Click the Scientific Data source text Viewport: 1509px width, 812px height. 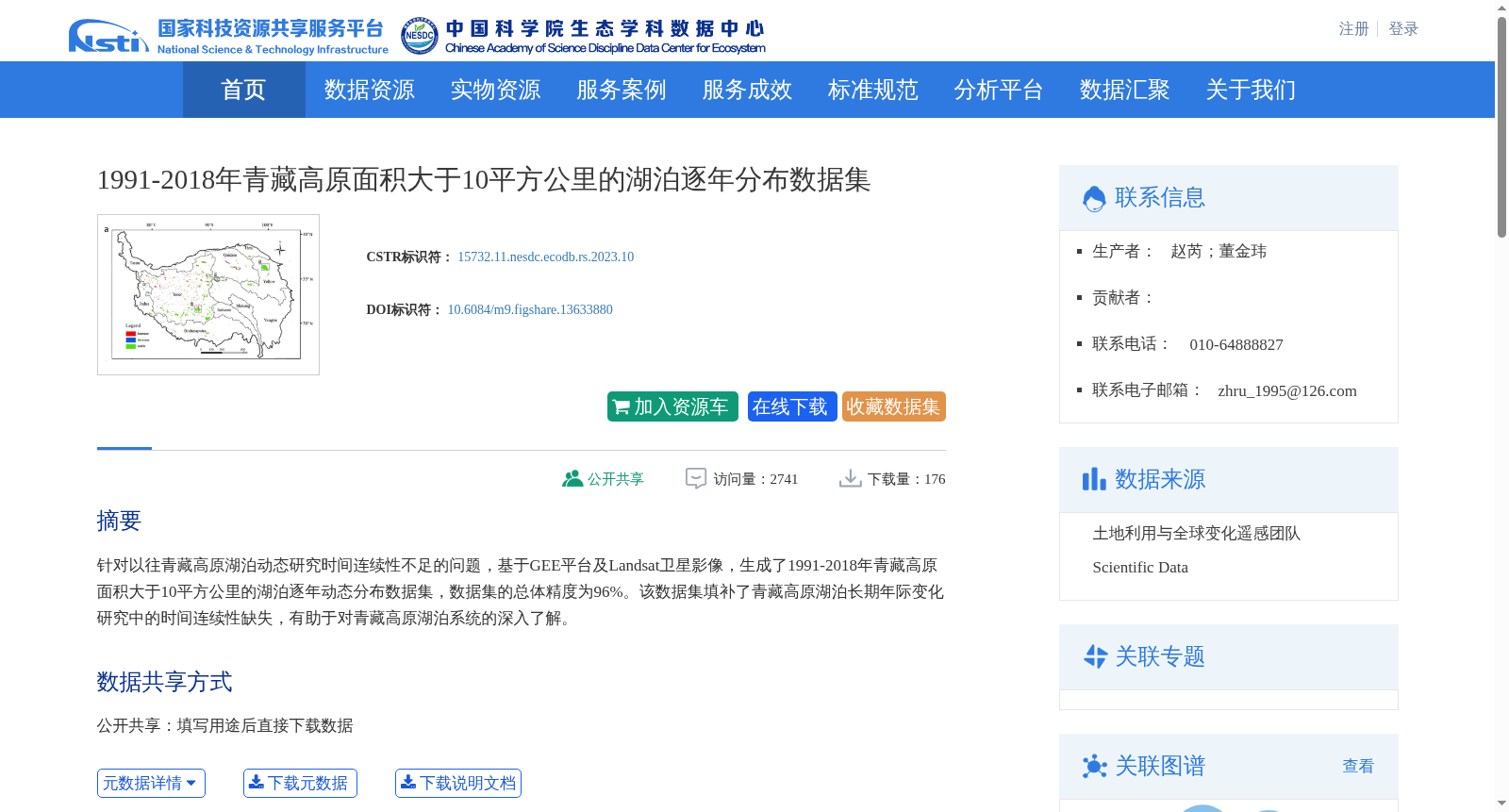(x=1140, y=567)
